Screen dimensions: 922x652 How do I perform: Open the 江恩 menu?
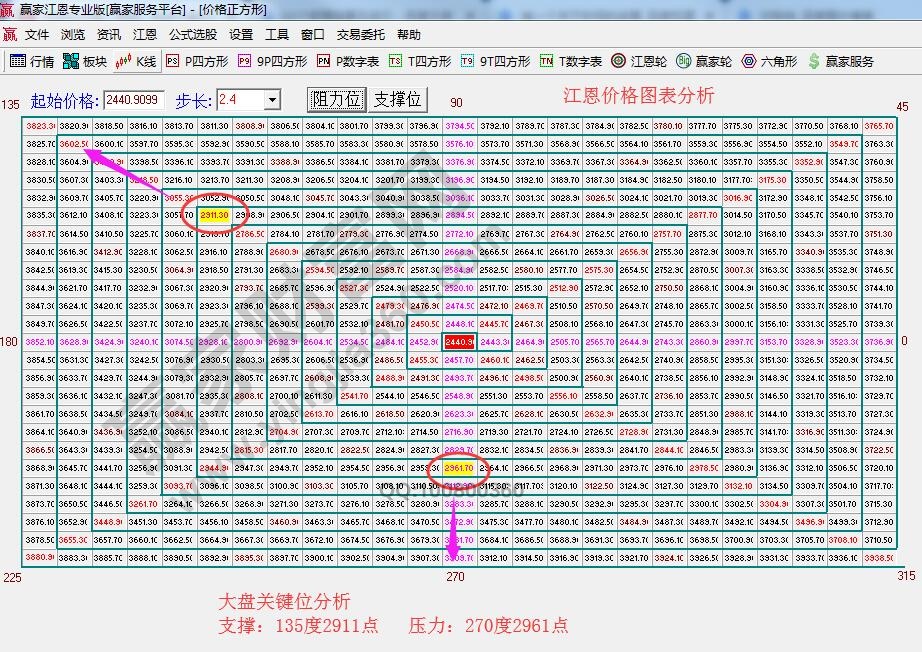click(146, 34)
